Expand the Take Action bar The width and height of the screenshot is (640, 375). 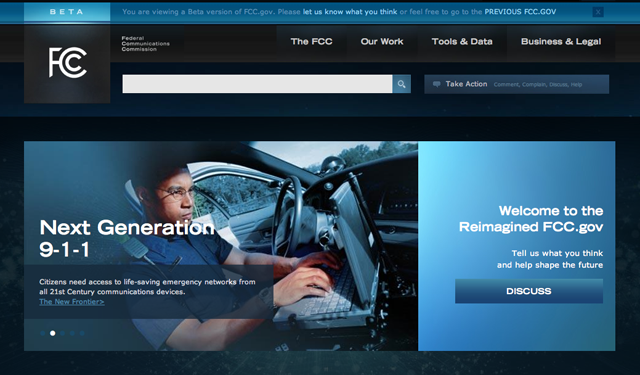517,84
